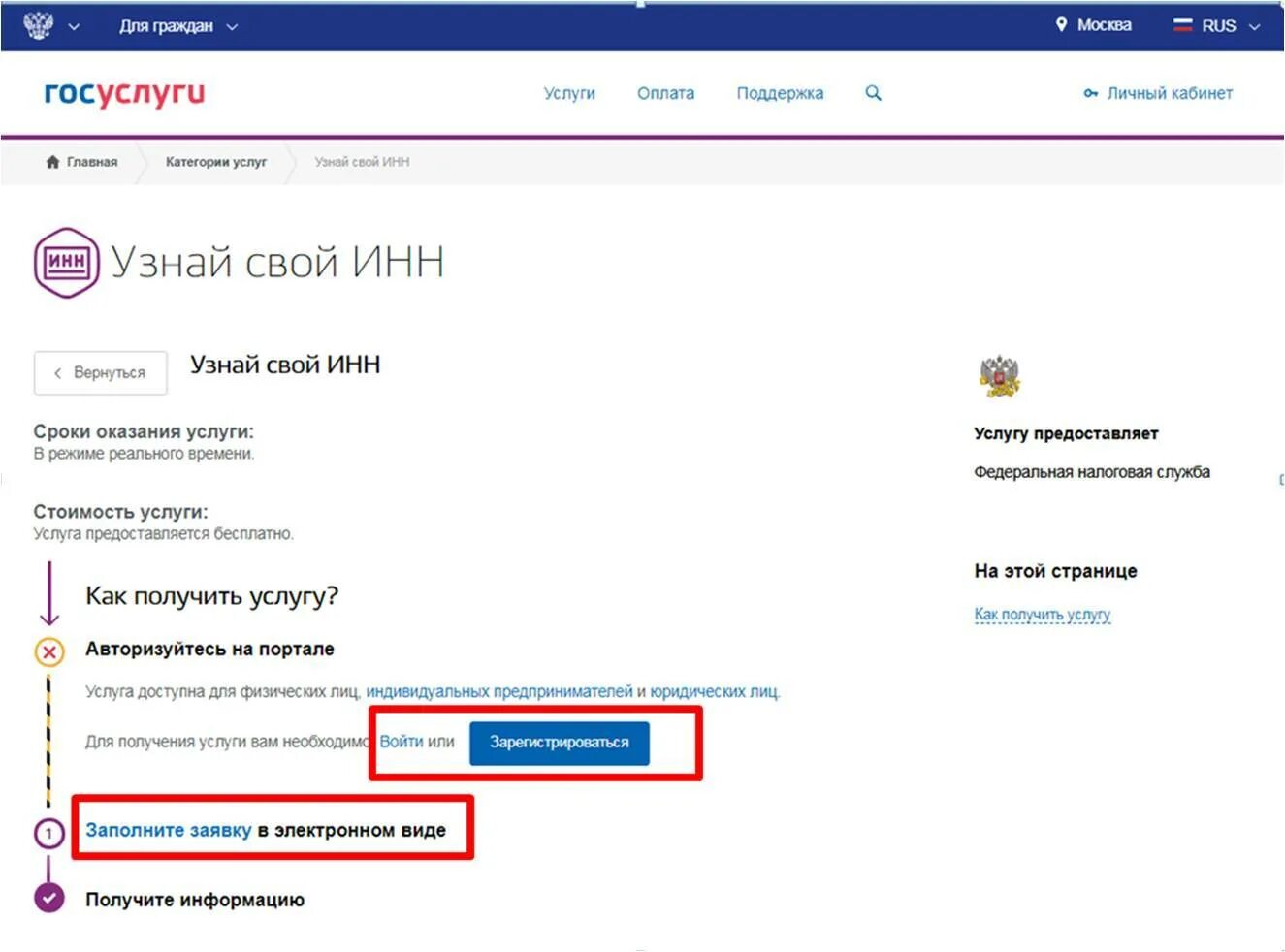Select 'Получите информацию' step text
The width and height of the screenshot is (1285, 952).
tap(195, 900)
